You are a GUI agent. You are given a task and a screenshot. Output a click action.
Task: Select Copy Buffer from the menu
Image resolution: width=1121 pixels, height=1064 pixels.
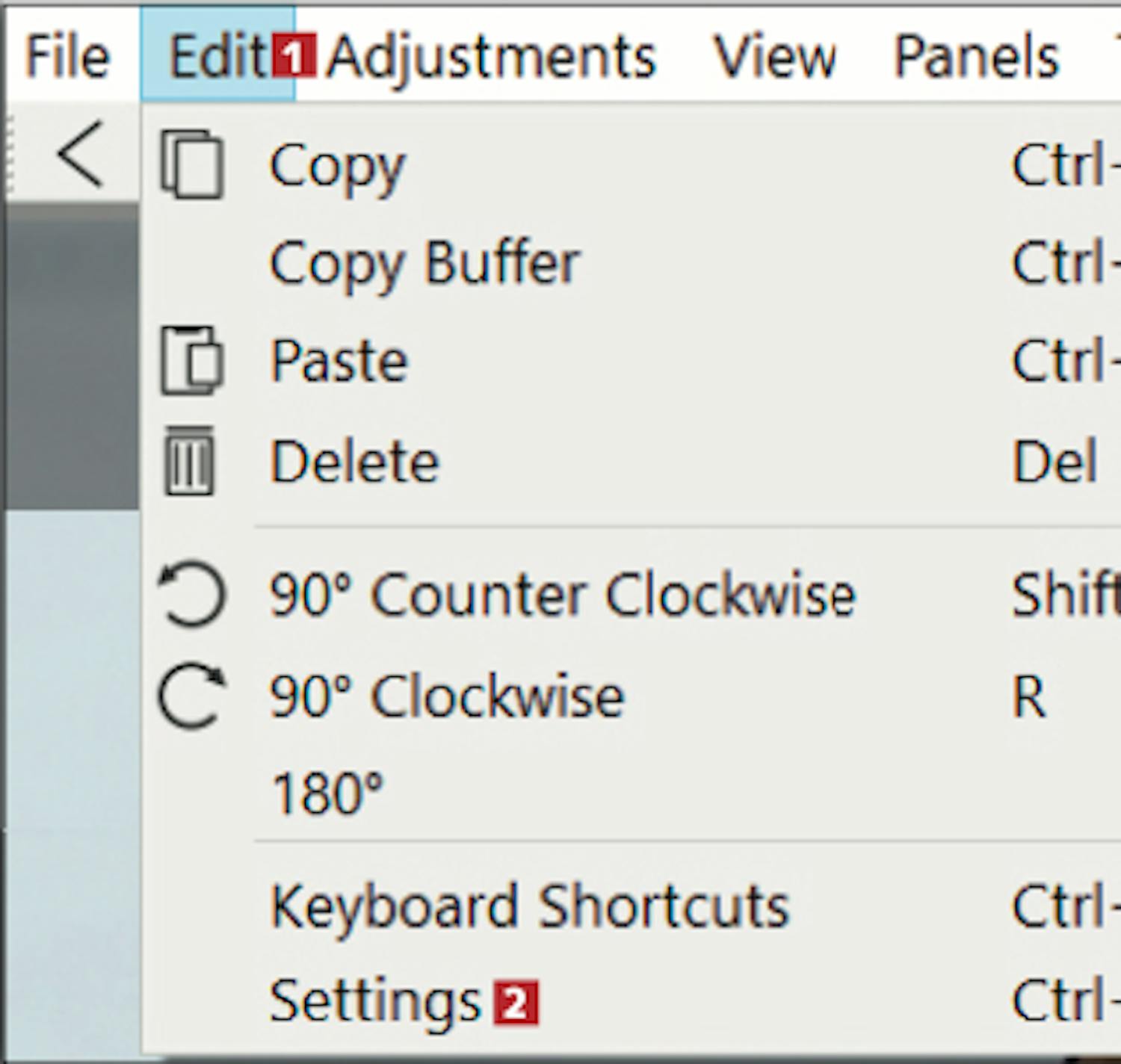point(424,264)
